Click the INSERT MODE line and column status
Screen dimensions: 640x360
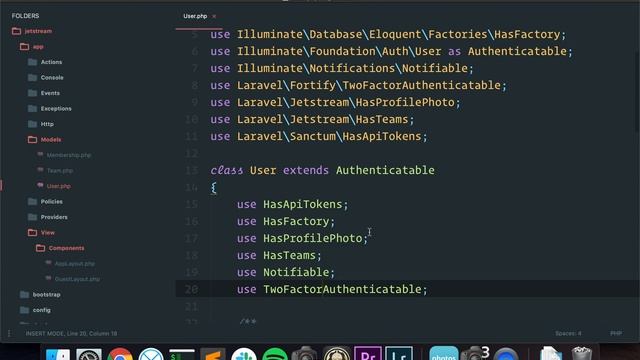[x=71, y=333]
